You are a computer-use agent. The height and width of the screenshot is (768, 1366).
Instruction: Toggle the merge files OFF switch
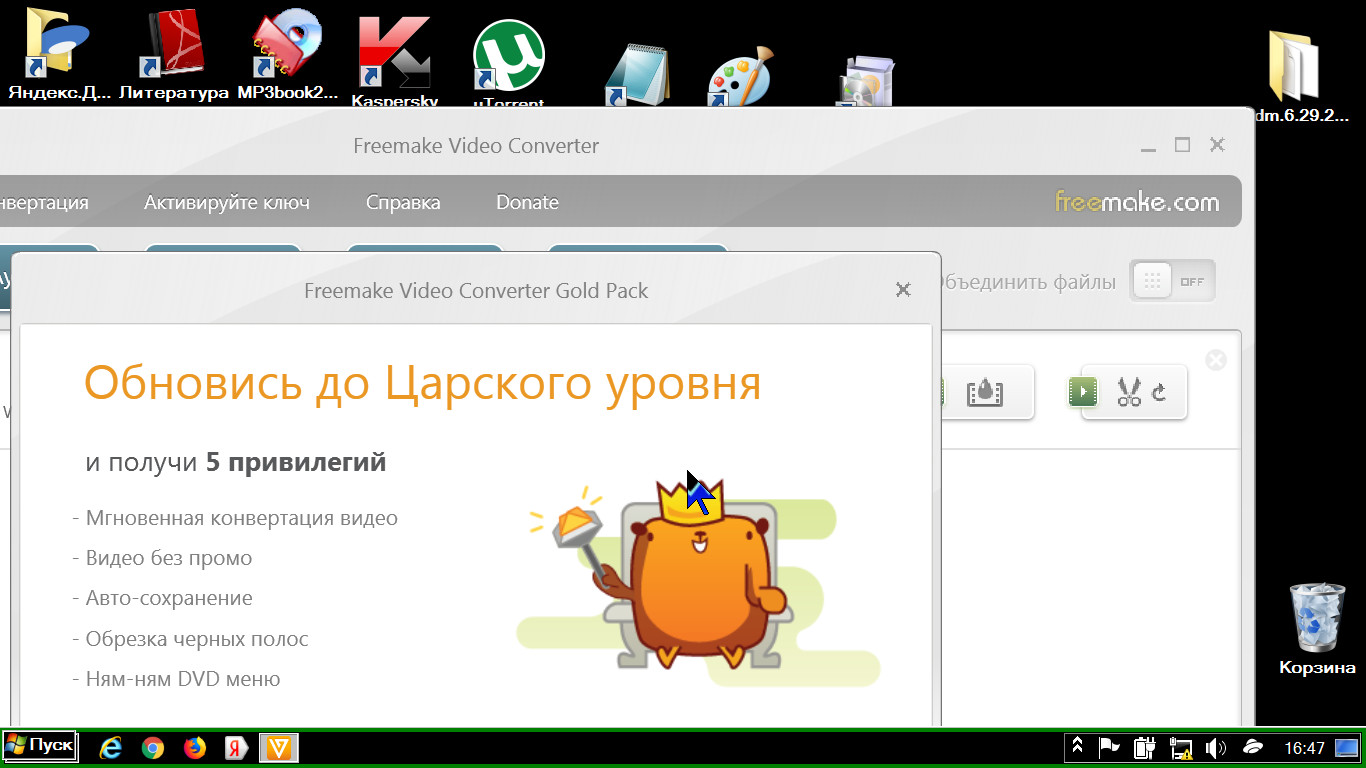pos(1173,282)
